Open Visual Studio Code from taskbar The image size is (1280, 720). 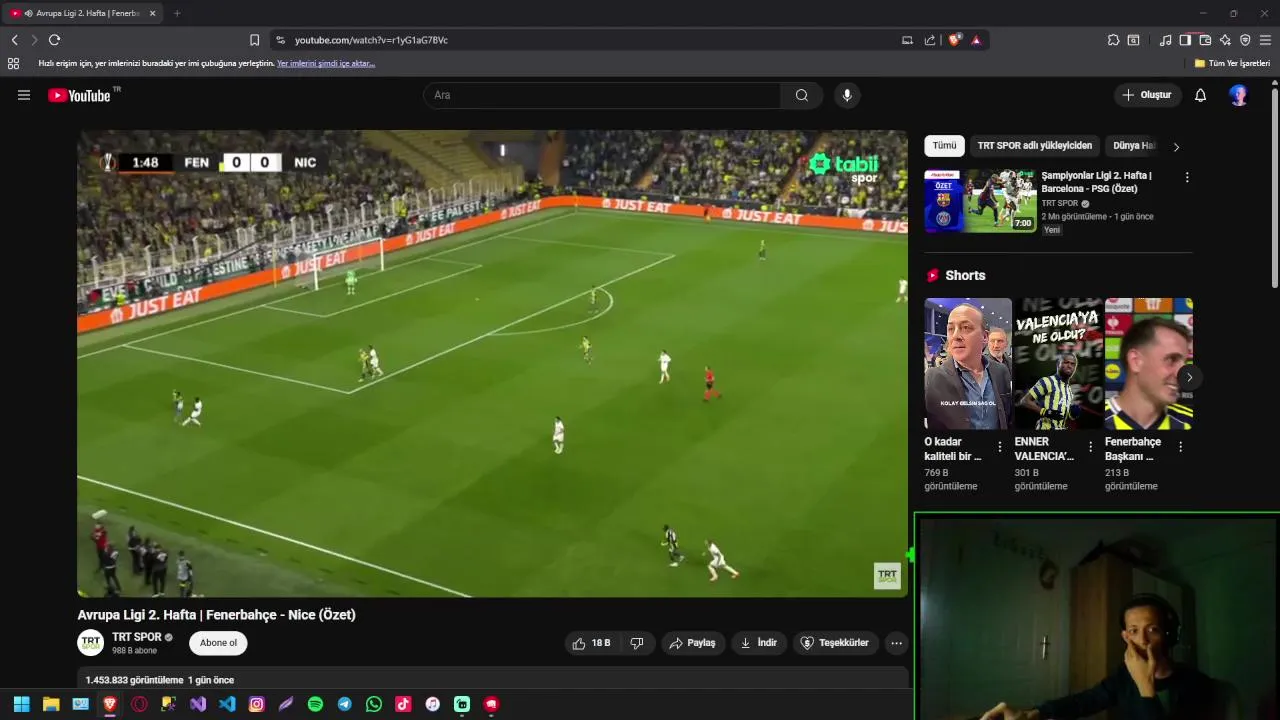(x=227, y=704)
